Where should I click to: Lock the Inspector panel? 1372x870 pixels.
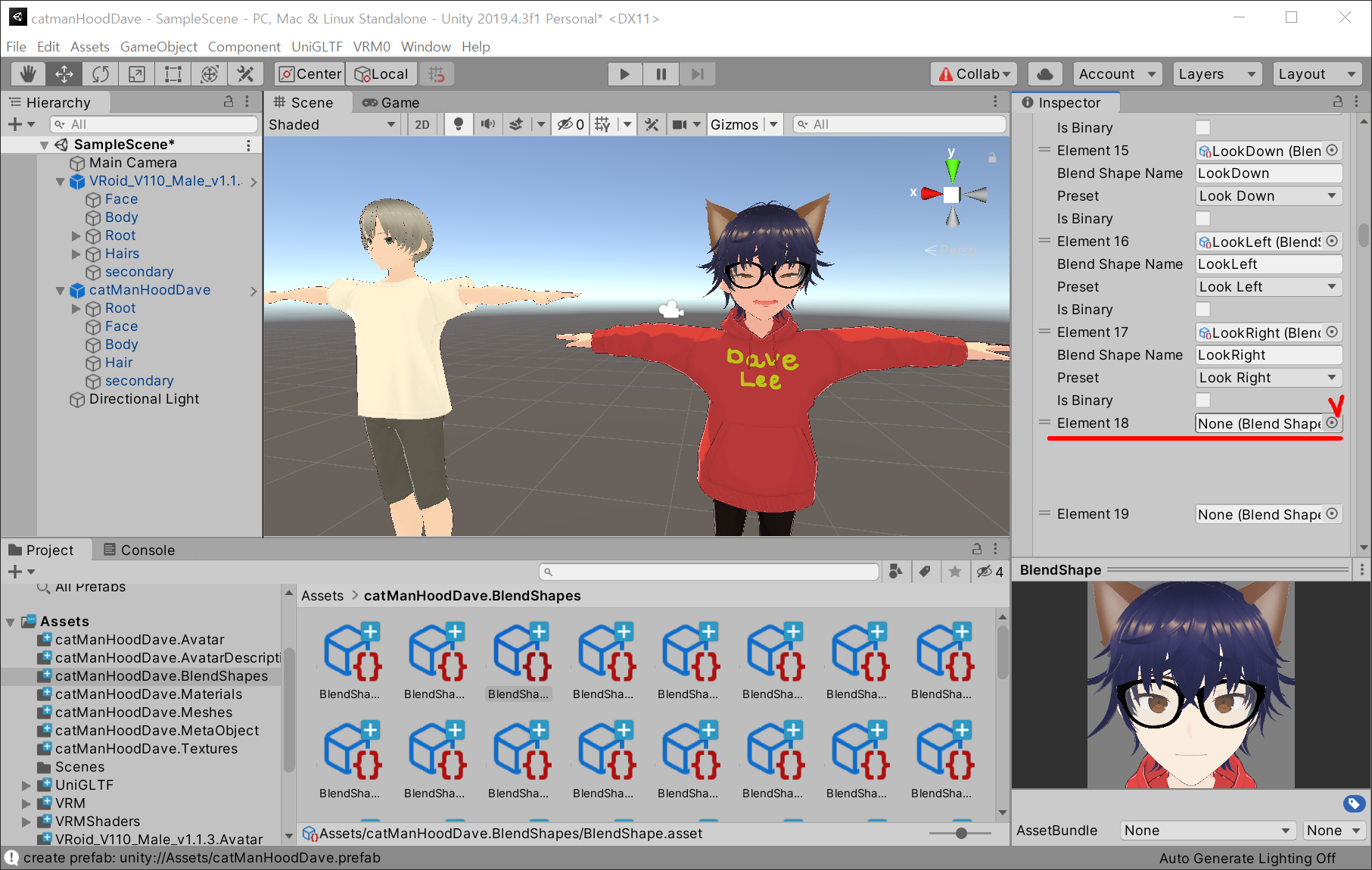click(x=1338, y=101)
